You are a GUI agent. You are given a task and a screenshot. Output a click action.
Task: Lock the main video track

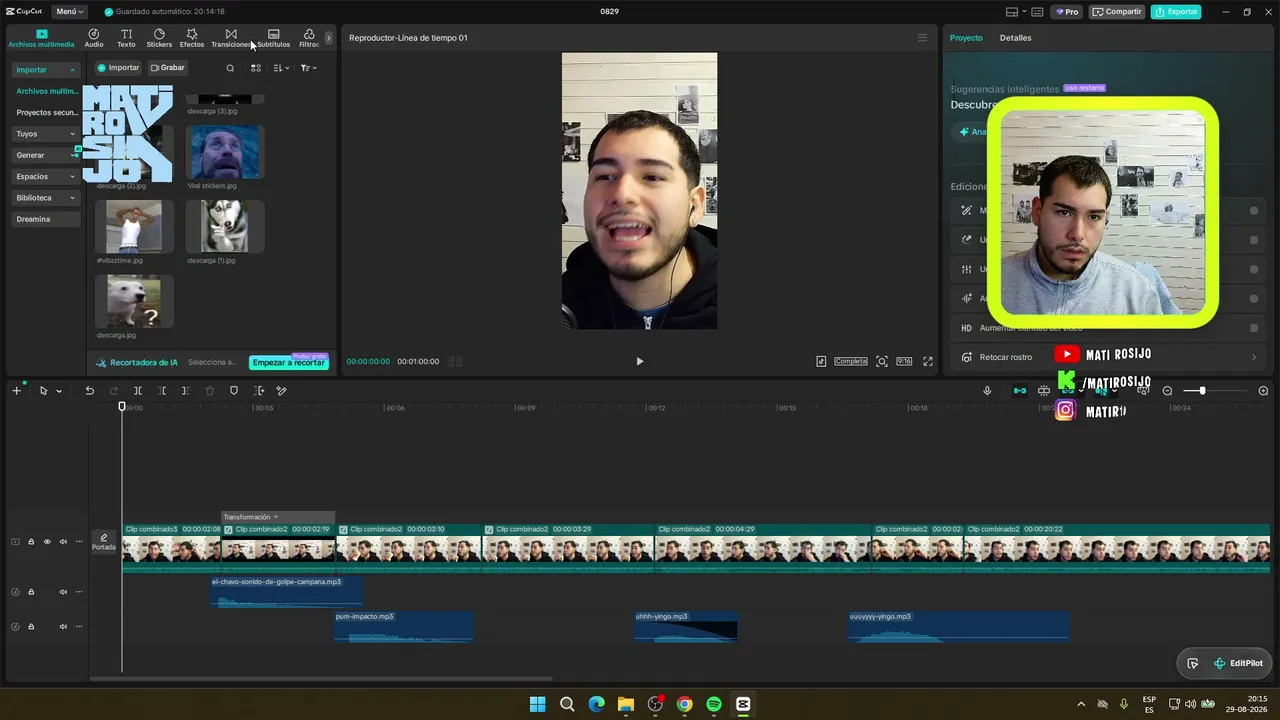coord(31,542)
